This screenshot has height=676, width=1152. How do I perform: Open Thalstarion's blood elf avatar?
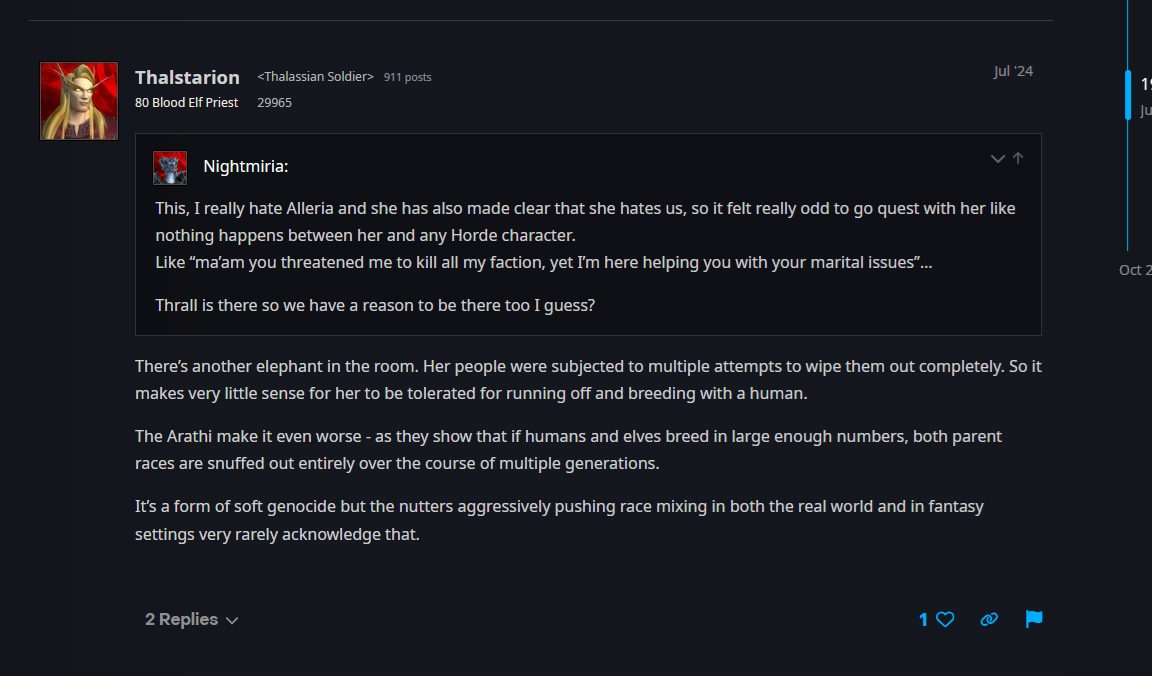[x=79, y=101]
